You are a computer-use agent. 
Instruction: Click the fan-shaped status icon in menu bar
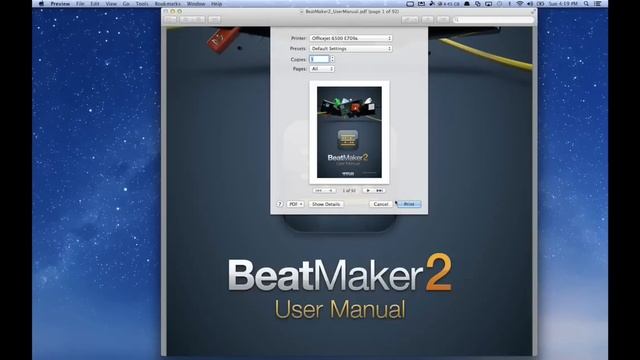tap(432, 4)
